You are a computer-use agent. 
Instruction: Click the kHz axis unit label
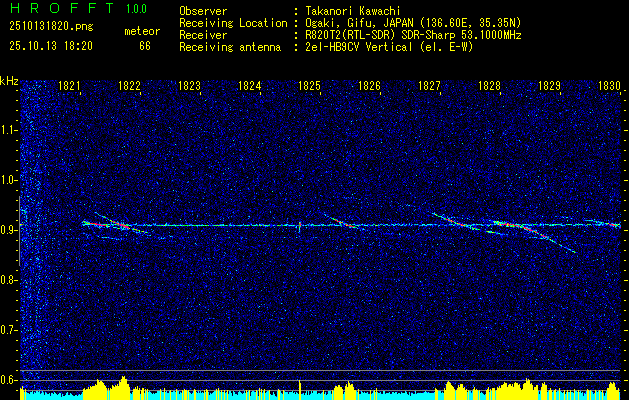pos(9,81)
